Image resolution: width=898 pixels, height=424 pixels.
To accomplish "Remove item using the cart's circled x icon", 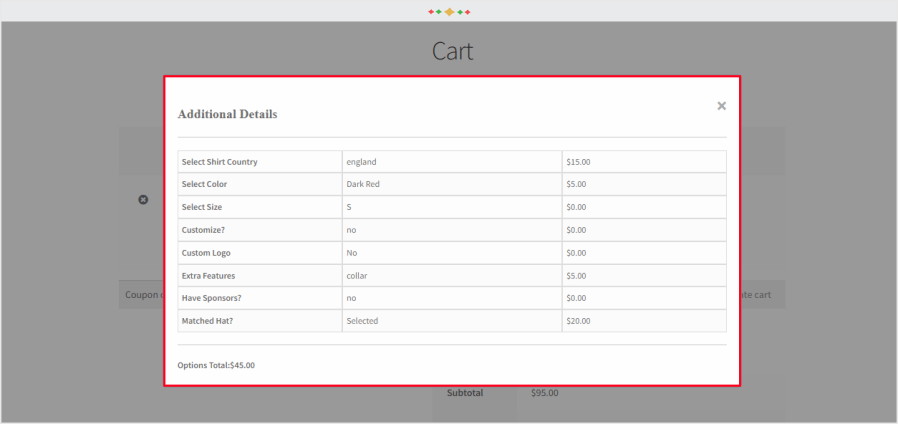I will [x=143, y=199].
